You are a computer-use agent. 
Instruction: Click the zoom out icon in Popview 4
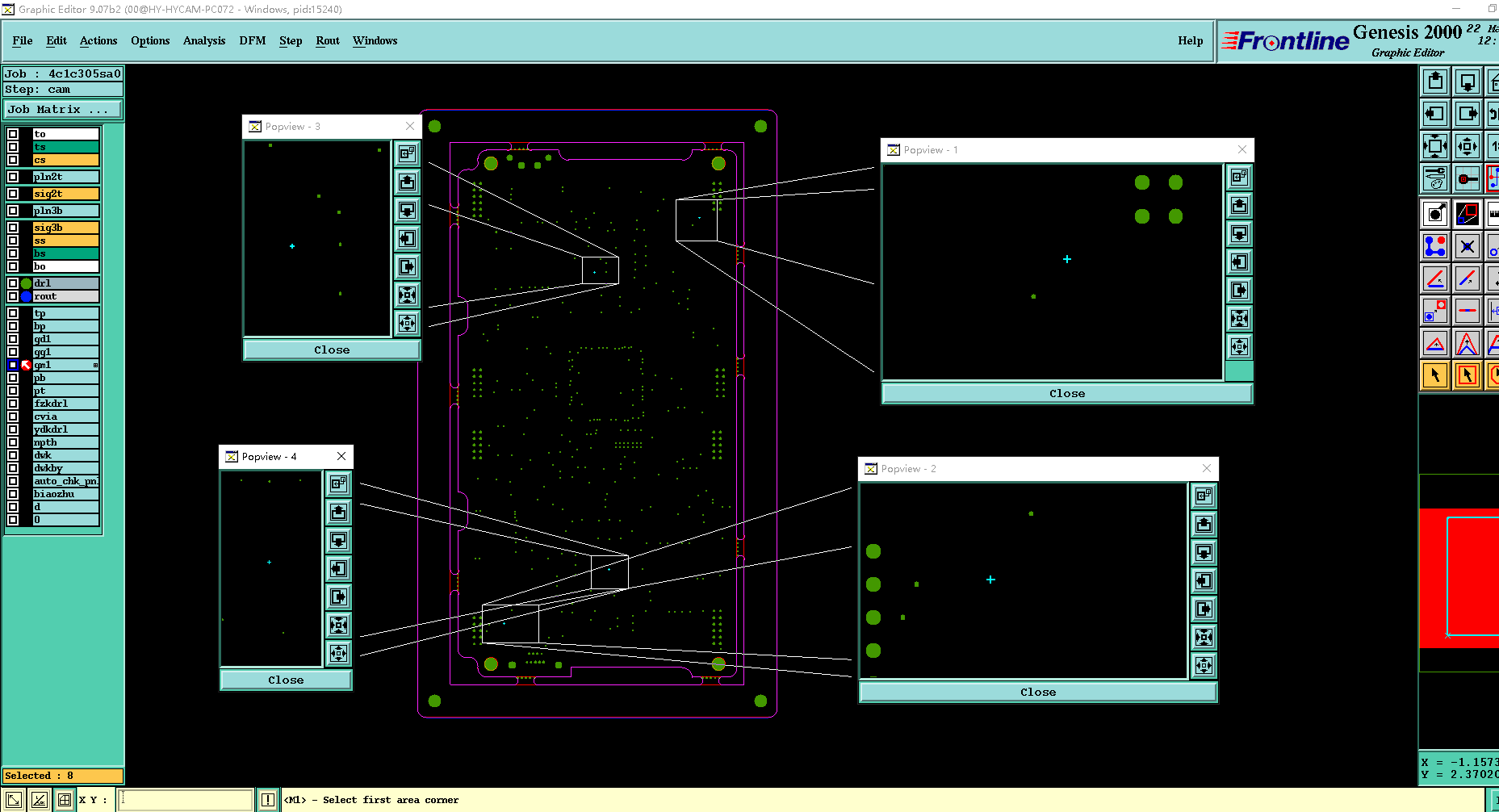click(339, 652)
